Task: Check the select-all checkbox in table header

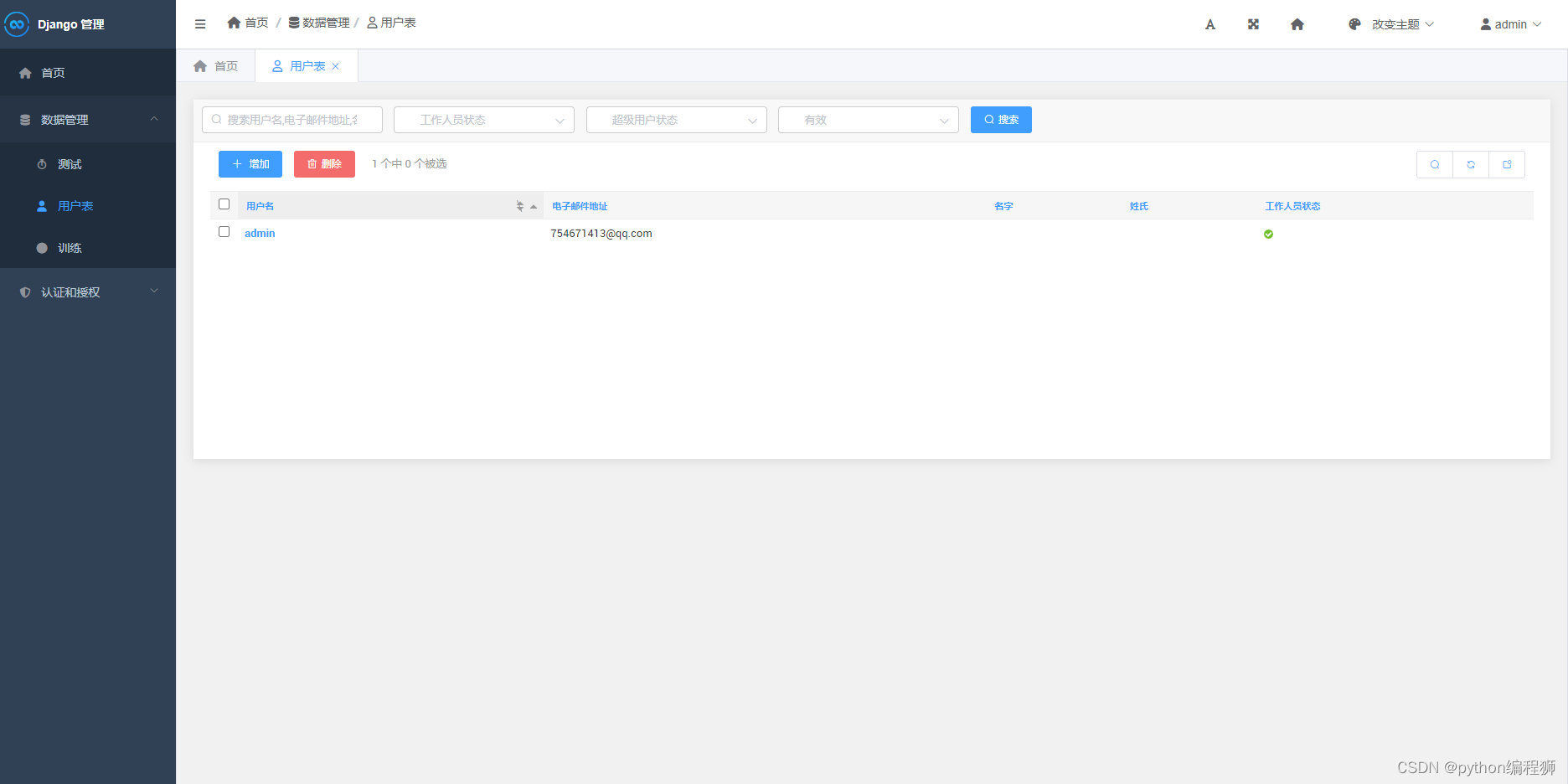Action: tap(224, 204)
